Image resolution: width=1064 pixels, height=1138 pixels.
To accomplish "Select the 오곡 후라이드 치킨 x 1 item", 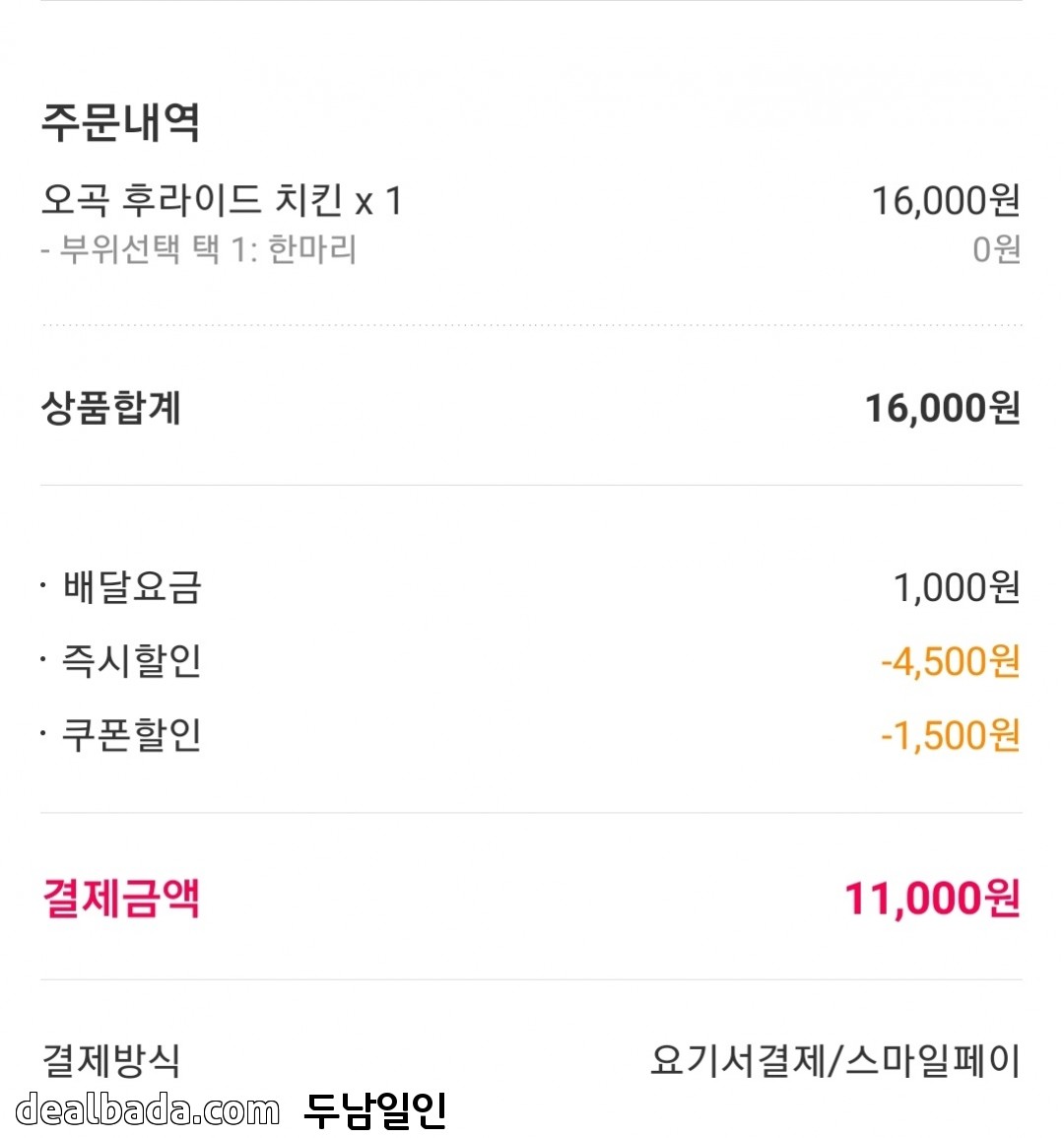I will point(222,200).
